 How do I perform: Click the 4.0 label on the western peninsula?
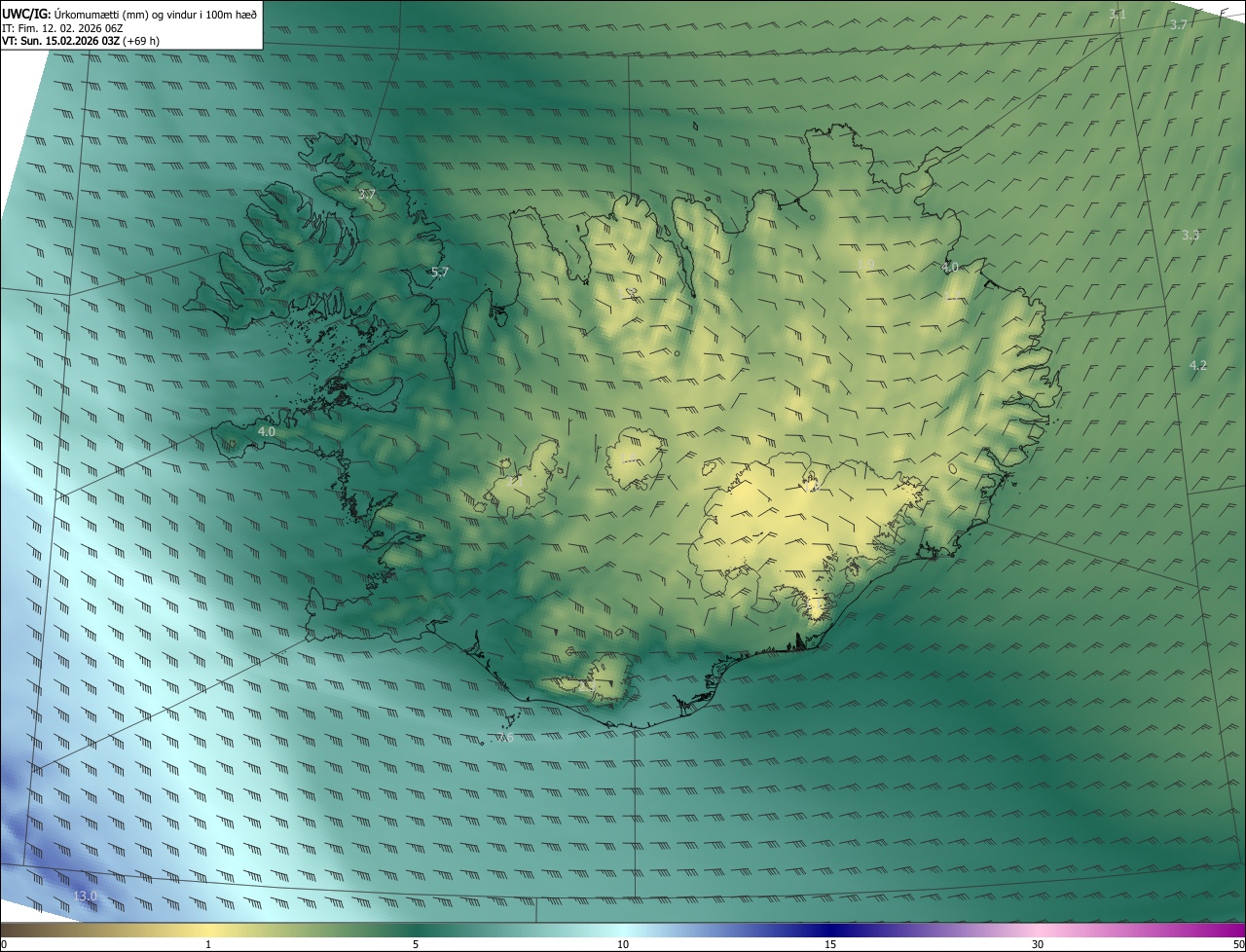pyautogui.click(x=267, y=431)
